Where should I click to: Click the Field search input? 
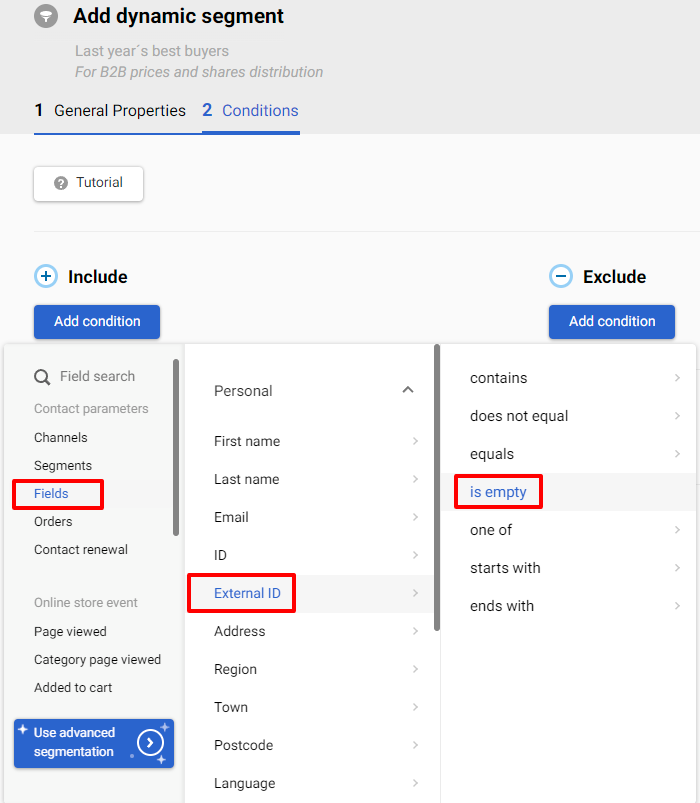[x=95, y=376]
